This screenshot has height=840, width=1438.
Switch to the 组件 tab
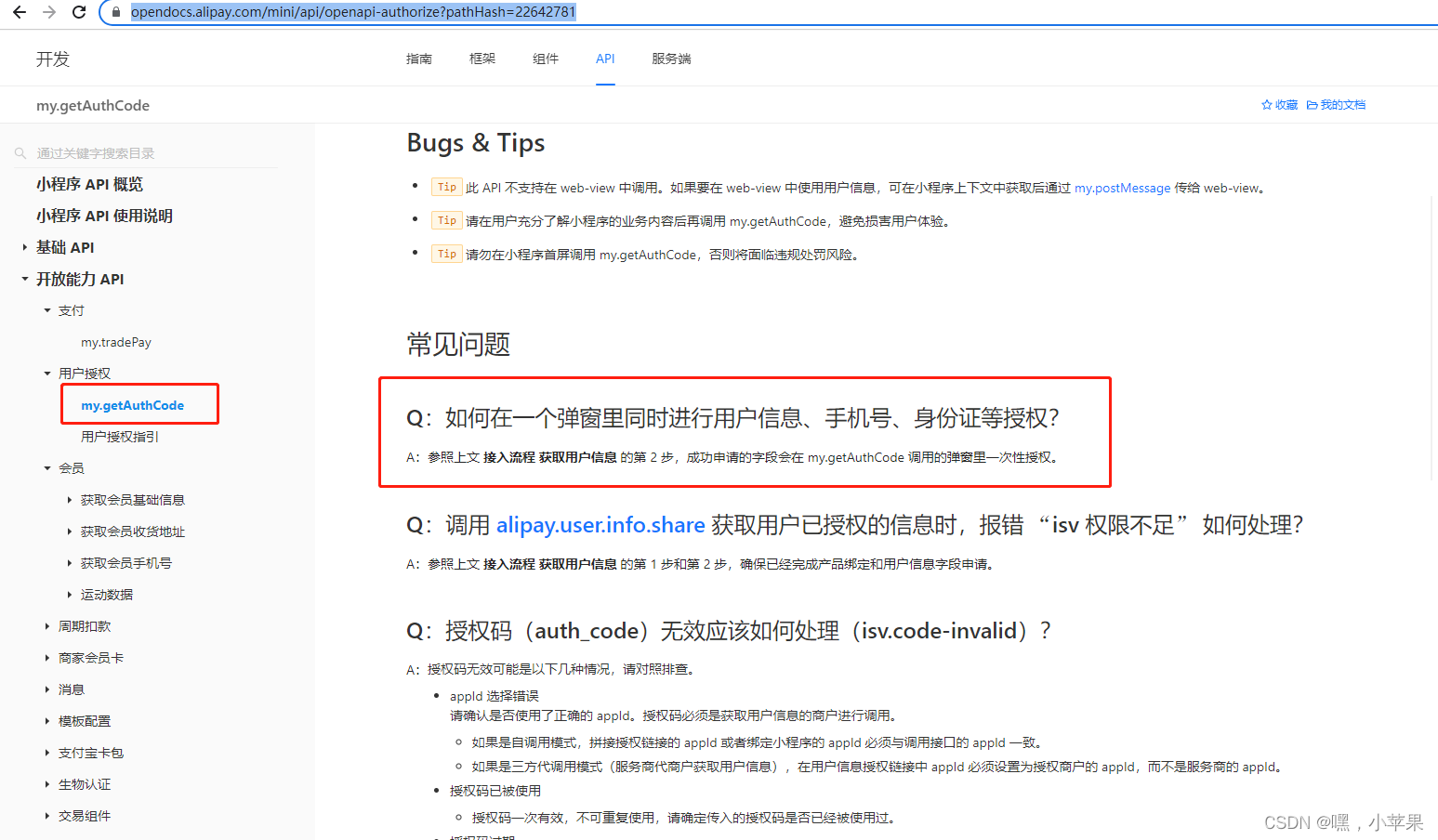point(546,58)
